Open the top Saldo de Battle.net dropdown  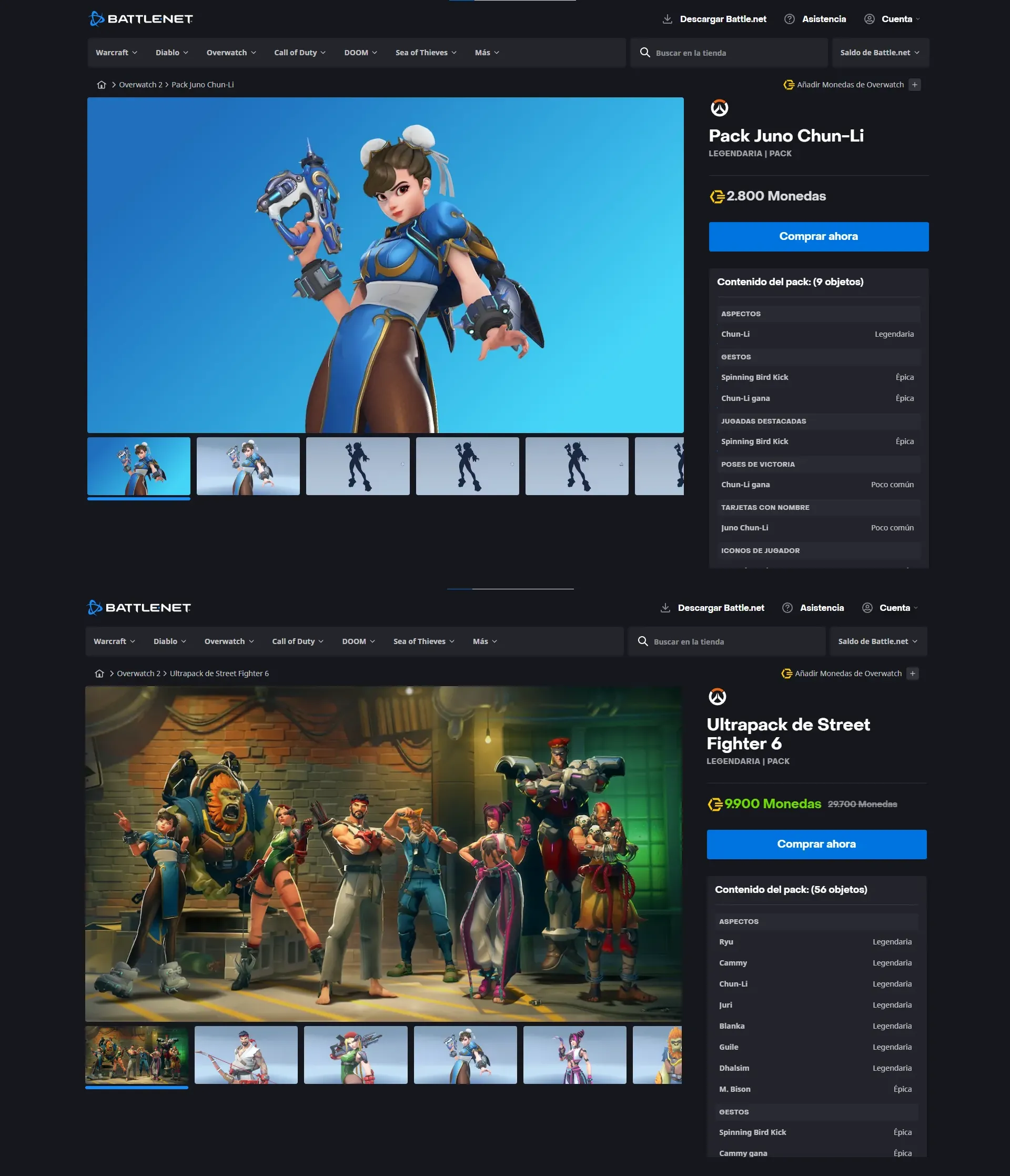(880, 52)
